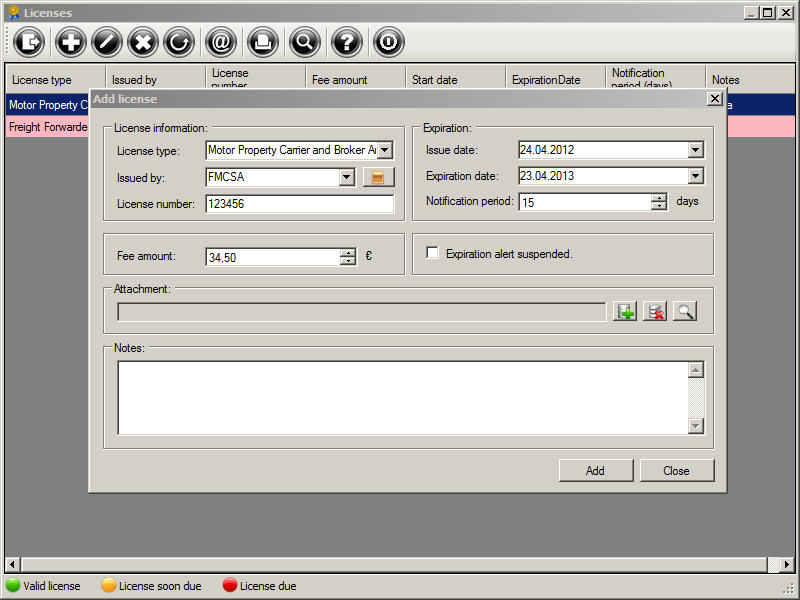This screenshot has height=600, width=800.
Task: Click the email @ toolbar icon
Action: click(220, 42)
